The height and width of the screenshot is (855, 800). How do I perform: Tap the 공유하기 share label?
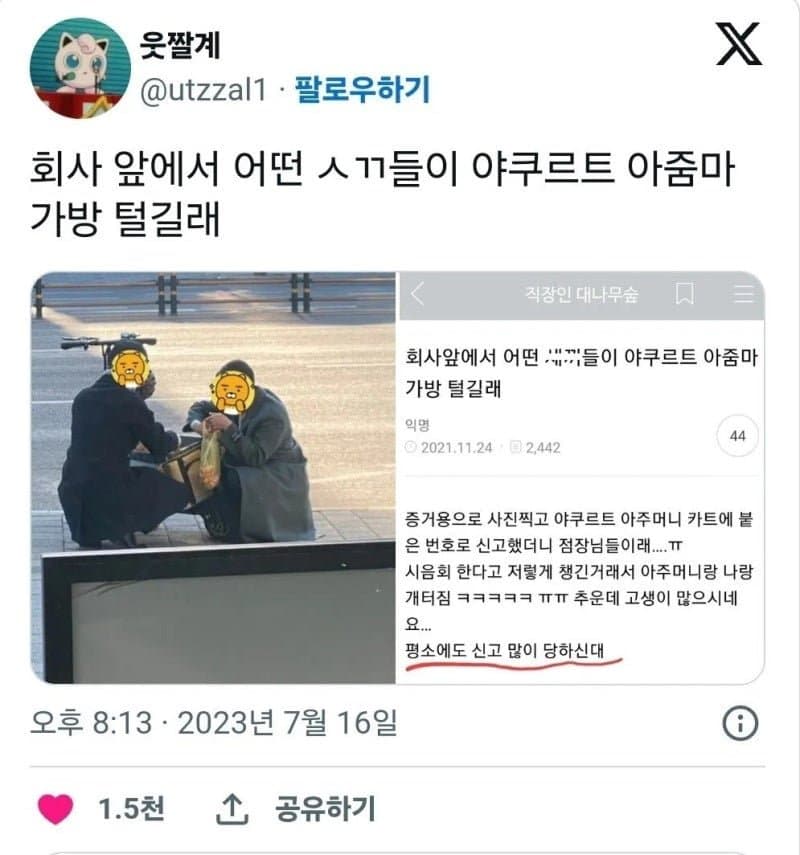click(x=325, y=809)
